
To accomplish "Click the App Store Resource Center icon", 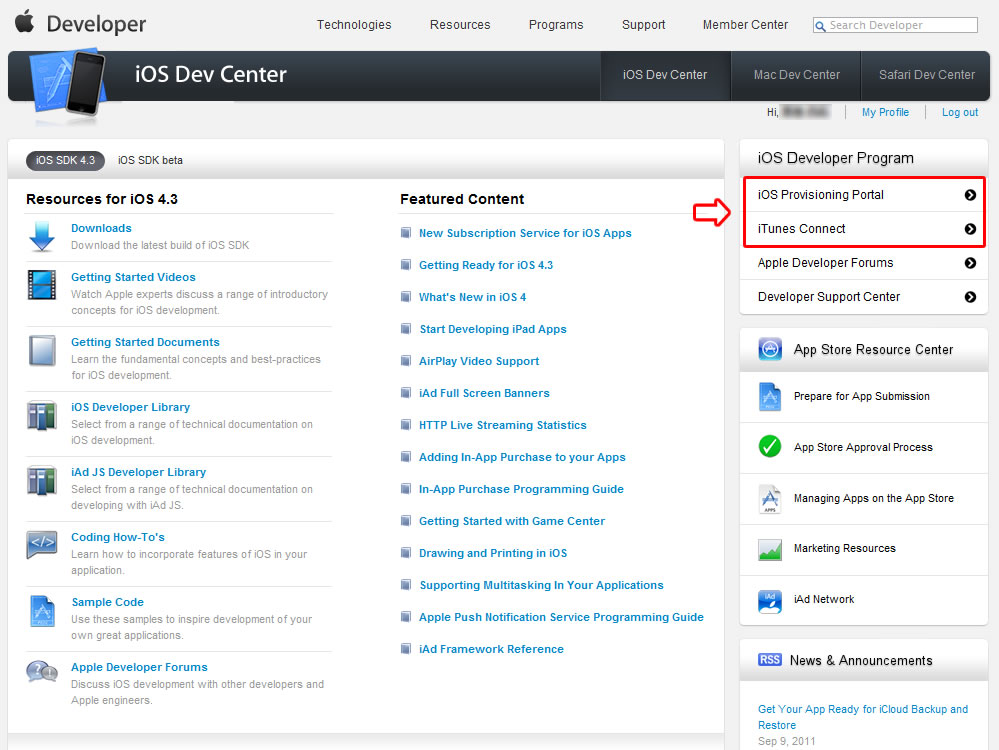I will 770,349.
